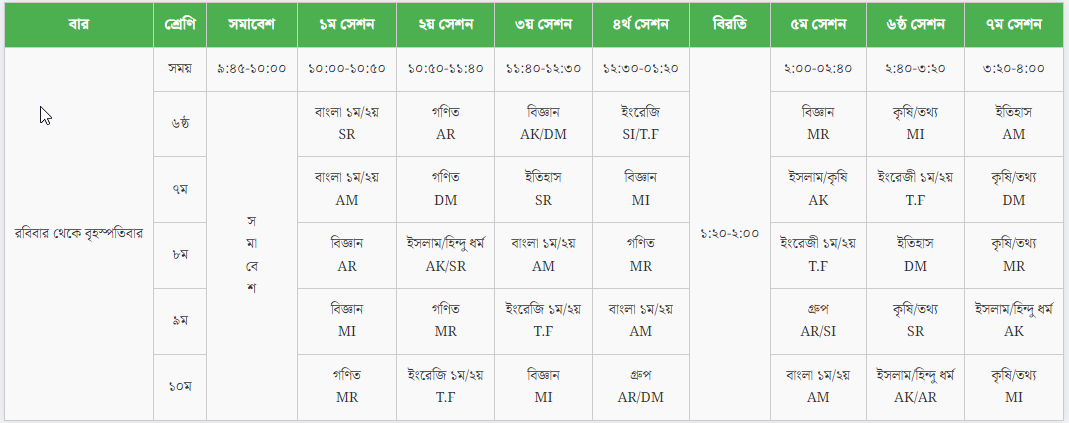Click the '১০:০০-১০:৫০' time slot cell
1069x423 pixels.
[347, 69]
